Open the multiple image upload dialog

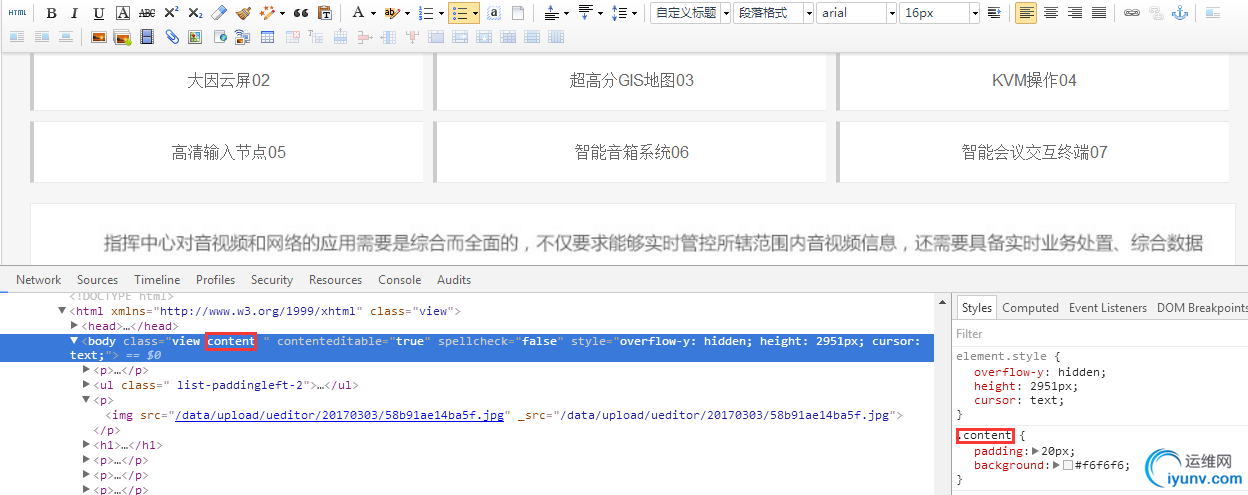(x=123, y=37)
